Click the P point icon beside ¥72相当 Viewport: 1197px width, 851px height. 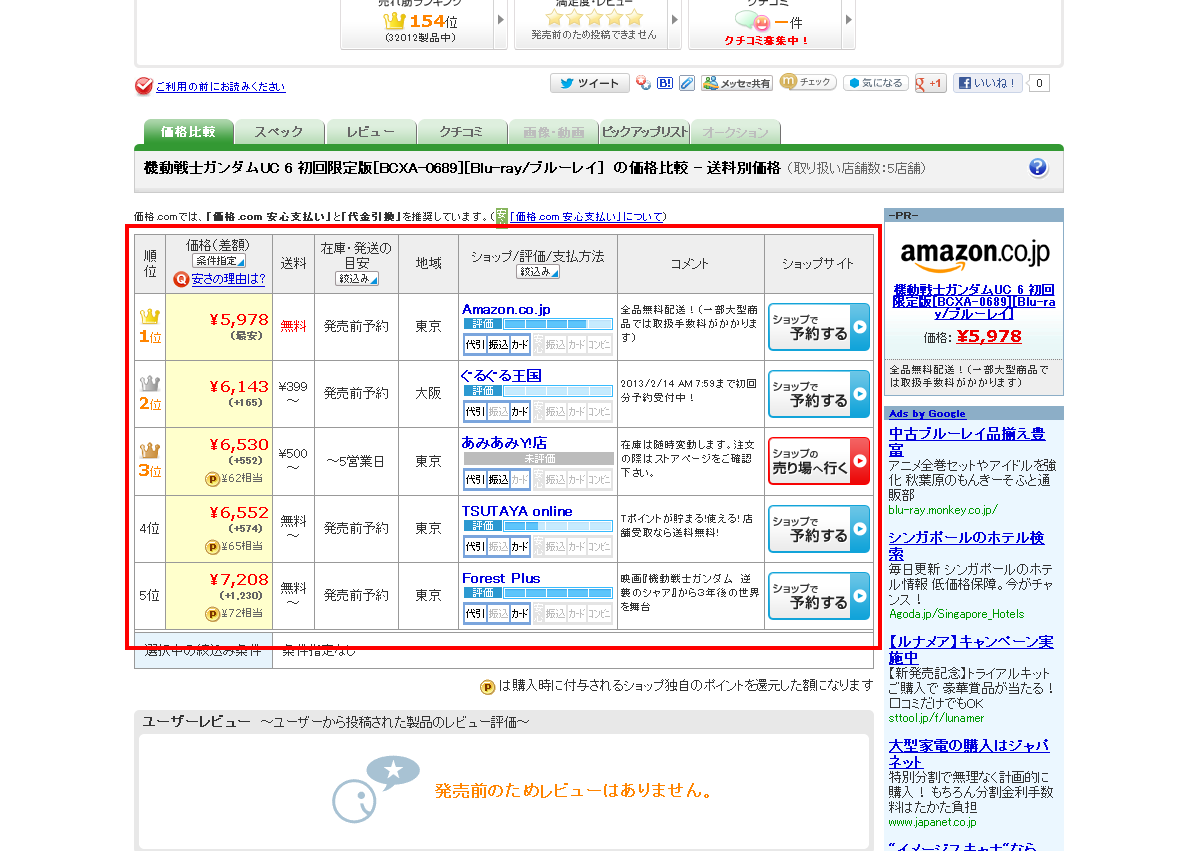click(x=213, y=614)
